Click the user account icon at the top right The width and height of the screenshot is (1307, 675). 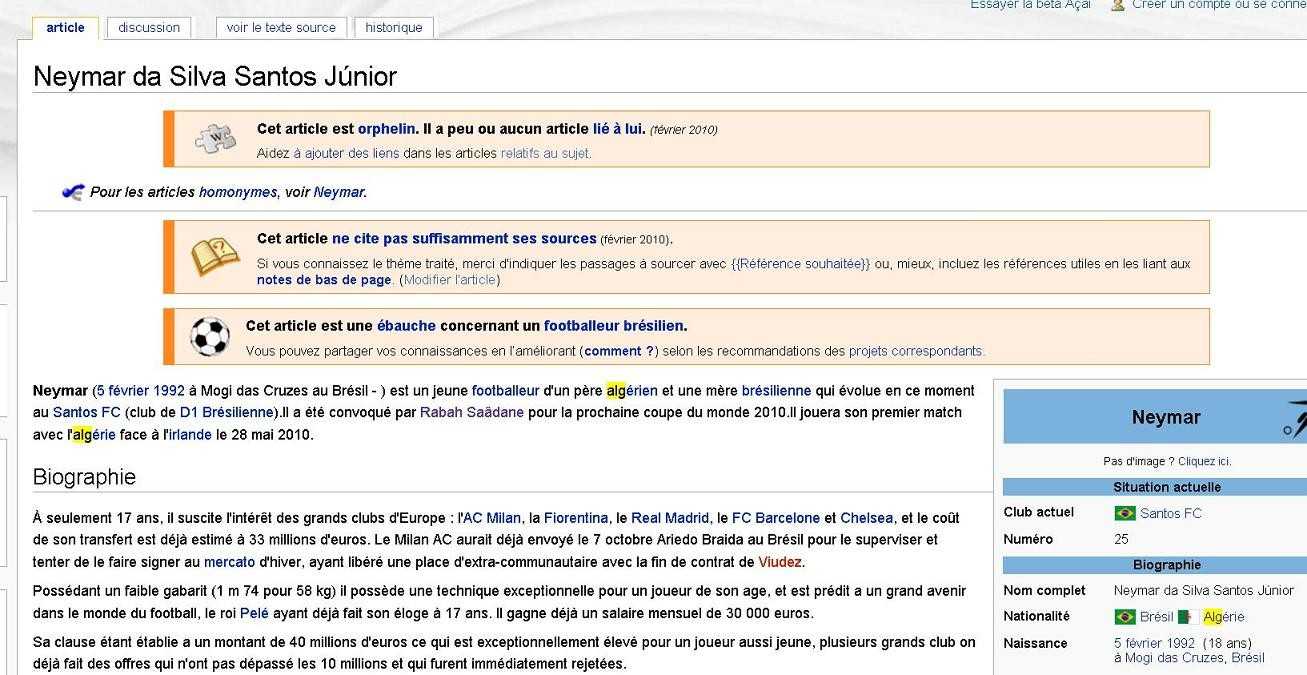(x=1118, y=5)
